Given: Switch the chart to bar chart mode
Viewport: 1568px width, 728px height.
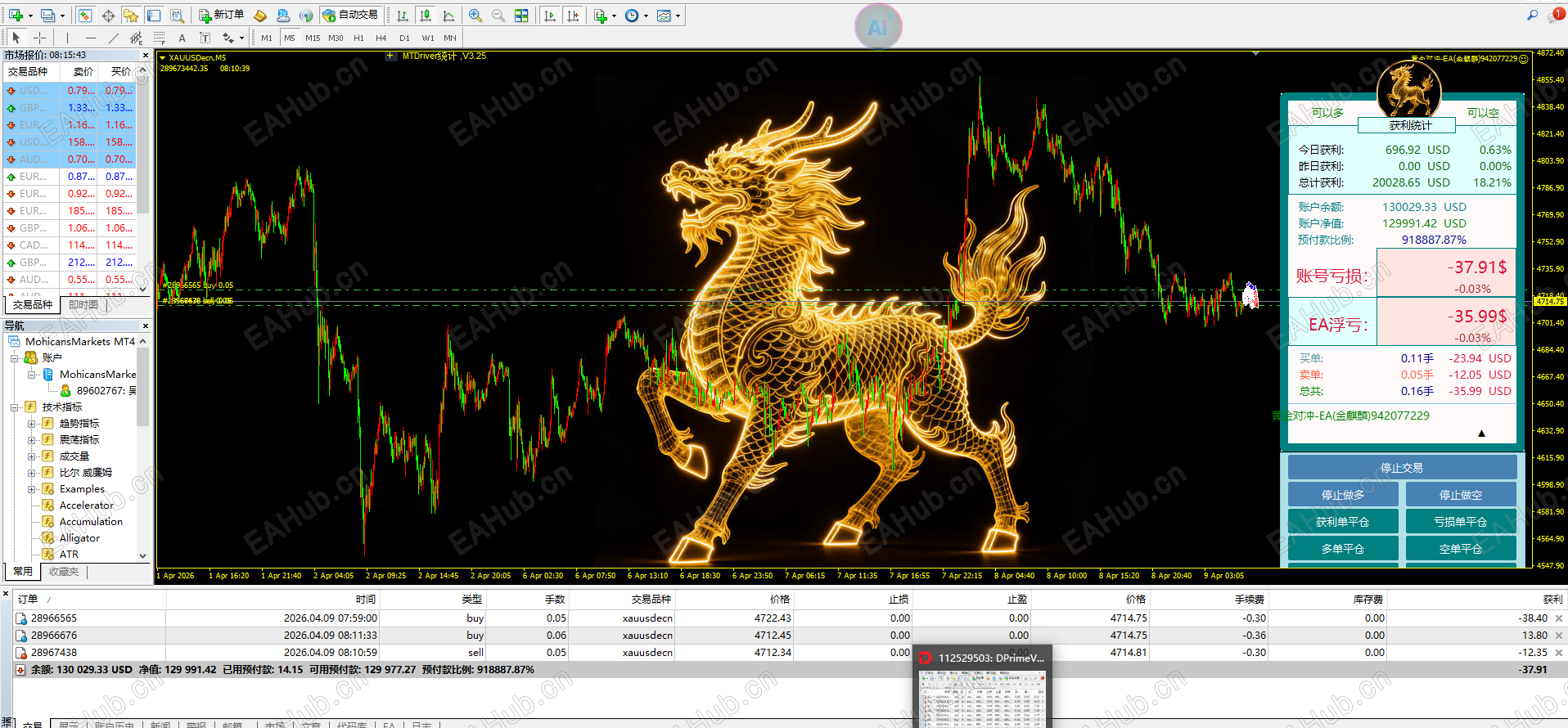Looking at the screenshot, I should [x=403, y=16].
